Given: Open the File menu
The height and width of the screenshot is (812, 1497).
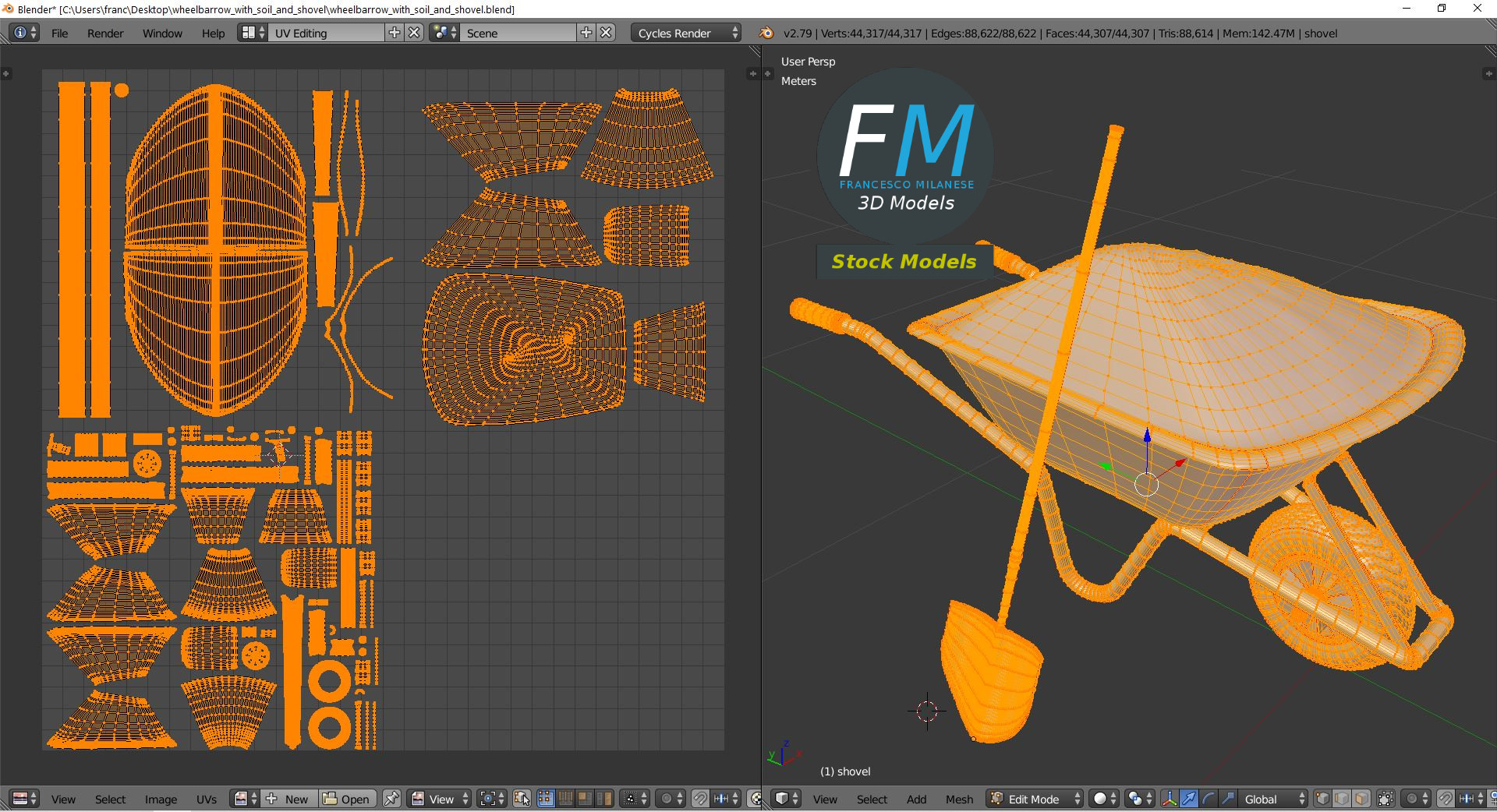Looking at the screenshot, I should click(59, 34).
